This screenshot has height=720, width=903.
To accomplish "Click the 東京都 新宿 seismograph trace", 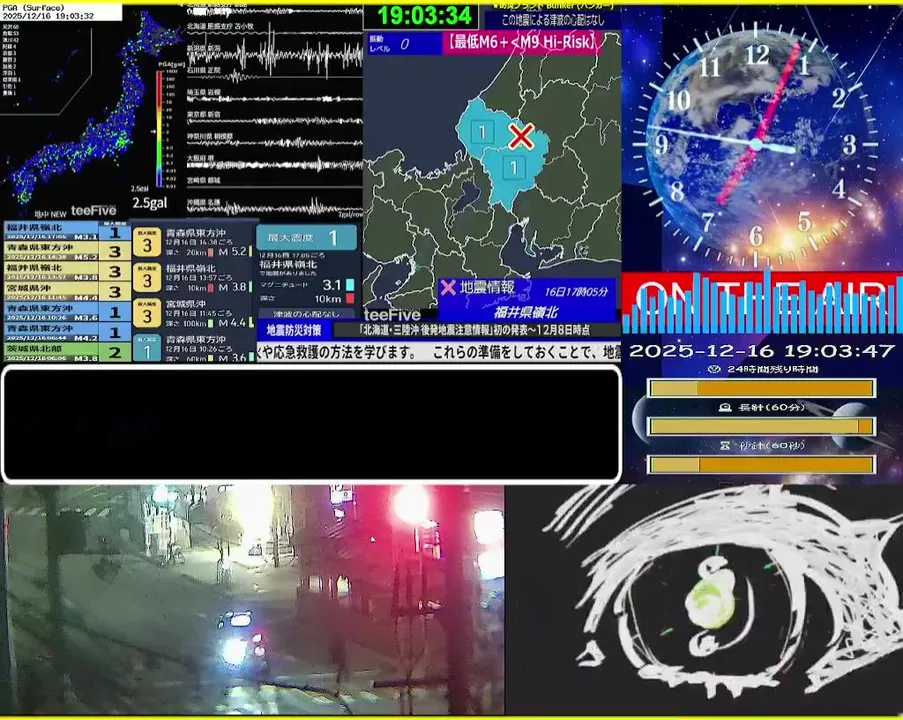I will (x=275, y=119).
